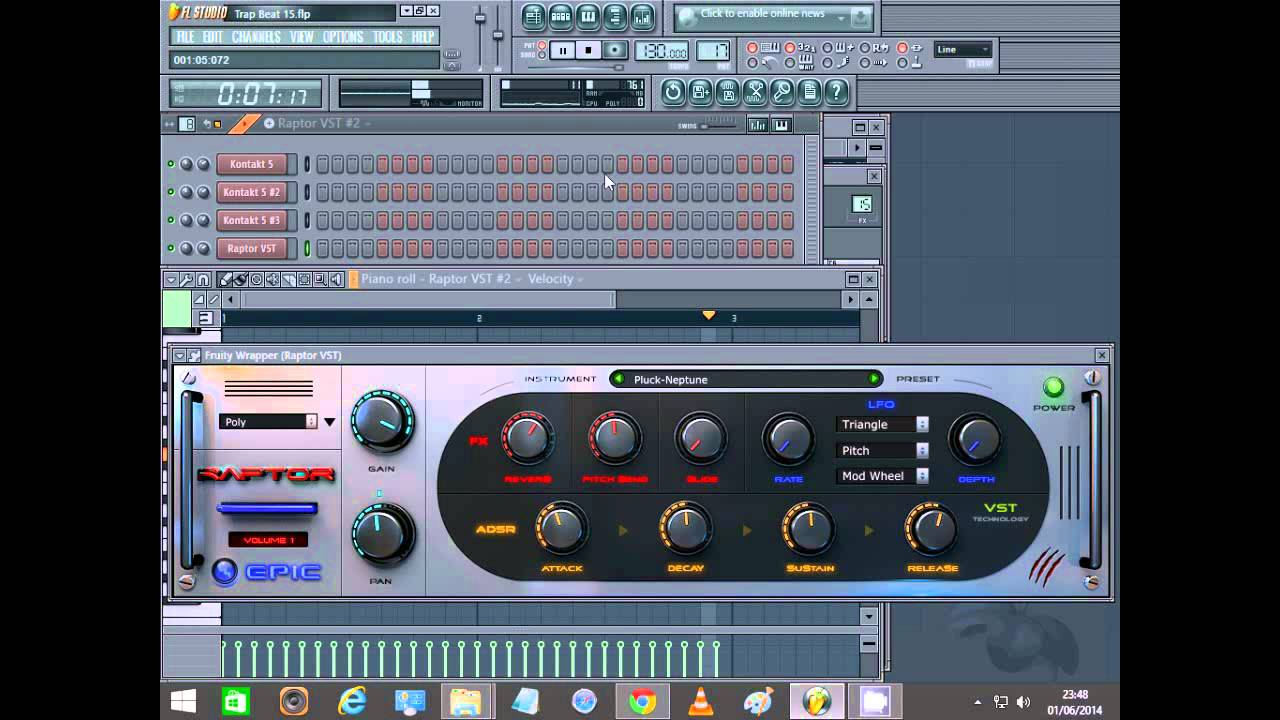Screen dimensions: 1280x720
Task: Select the magnet snap tool in piano roll
Action: tap(203, 280)
